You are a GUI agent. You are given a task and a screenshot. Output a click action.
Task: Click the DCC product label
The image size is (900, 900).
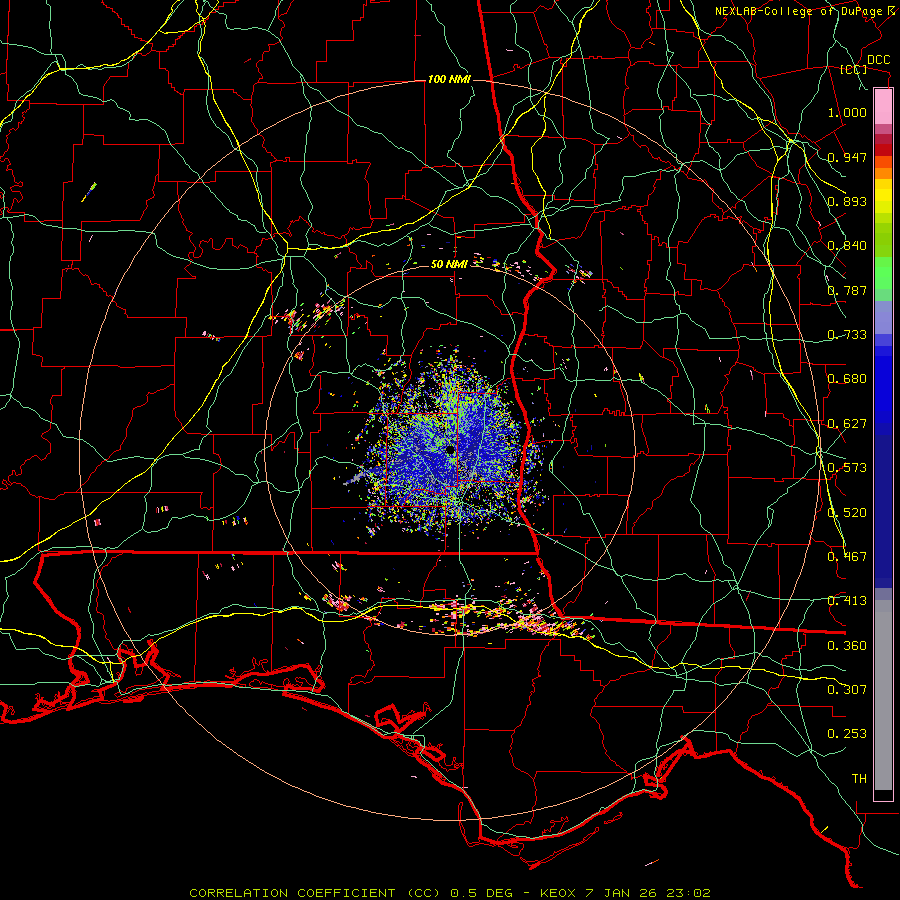878,60
